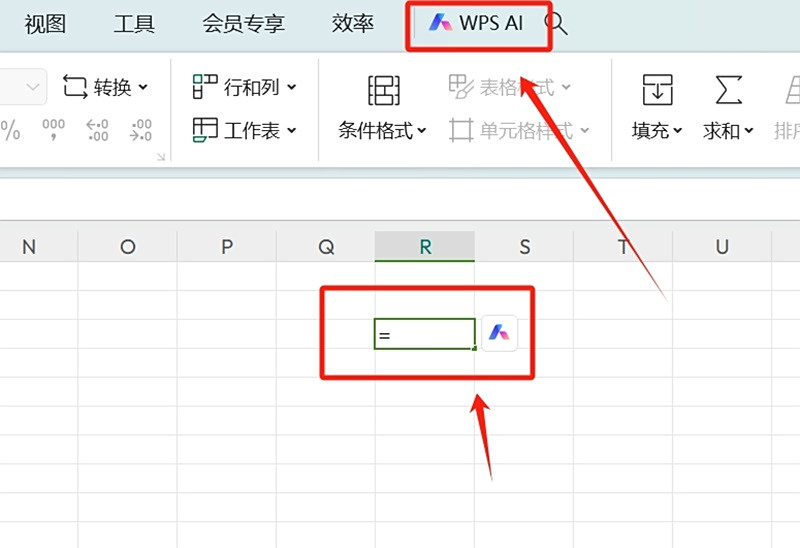Increase decimal places

tap(97, 130)
